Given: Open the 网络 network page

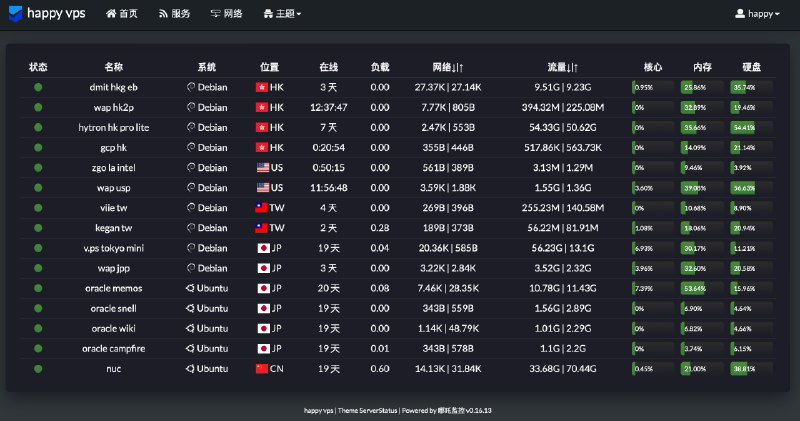Looking at the screenshot, I should (x=226, y=14).
